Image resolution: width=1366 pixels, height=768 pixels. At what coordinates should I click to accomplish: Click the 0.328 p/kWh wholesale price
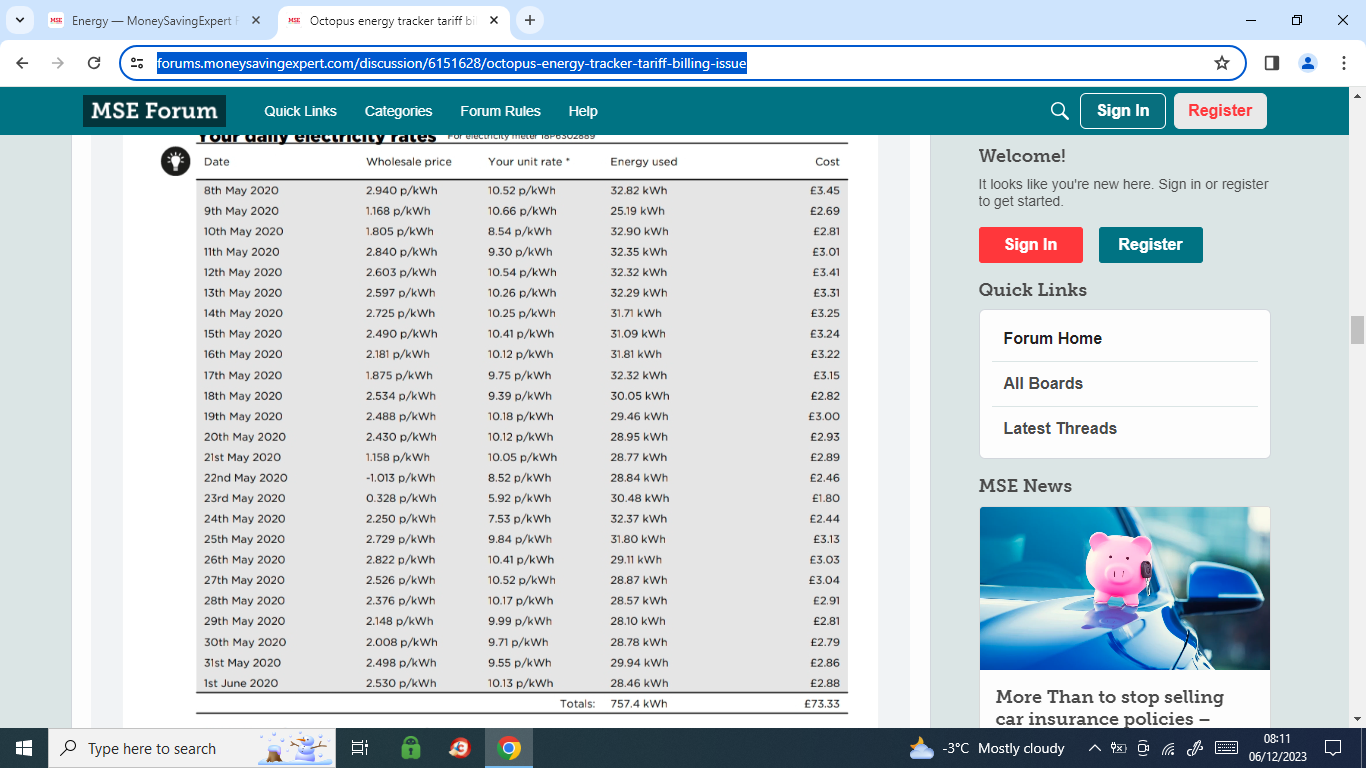coord(401,498)
